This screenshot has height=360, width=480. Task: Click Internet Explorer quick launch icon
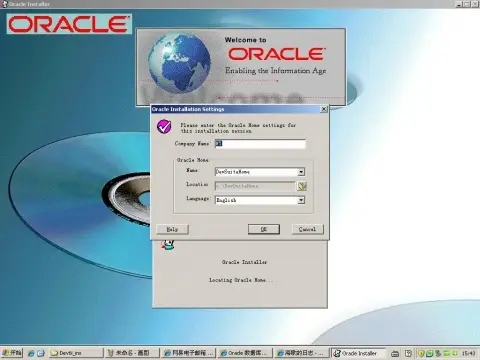click(31, 353)
